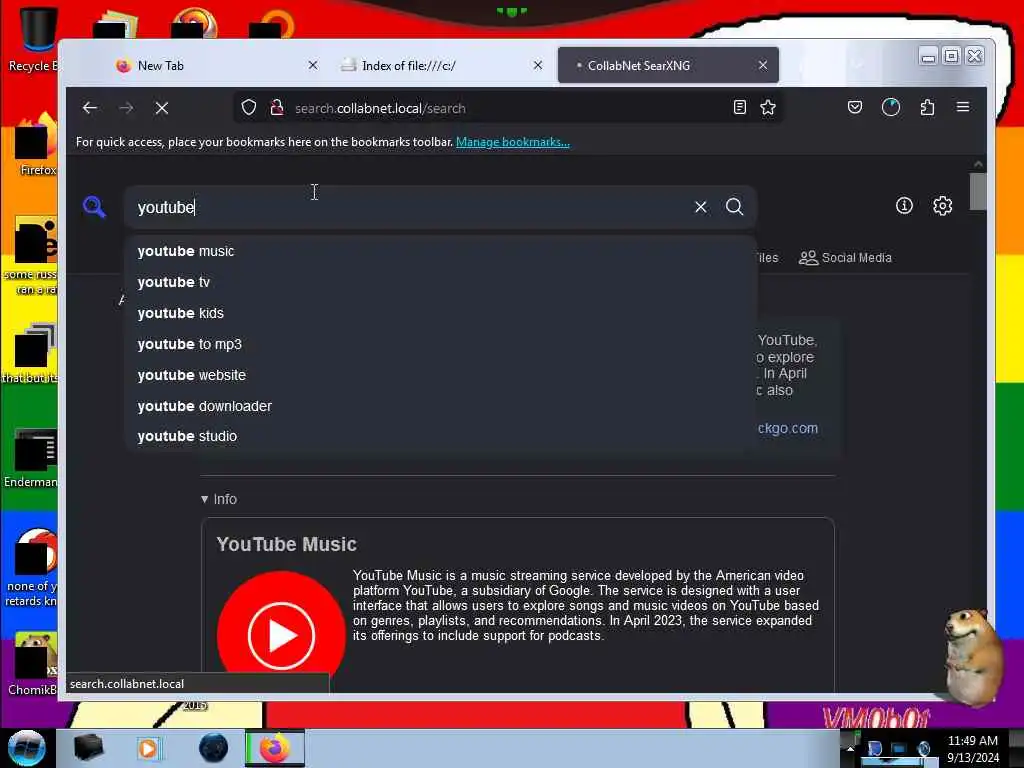Click the insecure connection lock icon
Image resolution: width=1024 pixels, height=768 pixels.
pos(277,108)
